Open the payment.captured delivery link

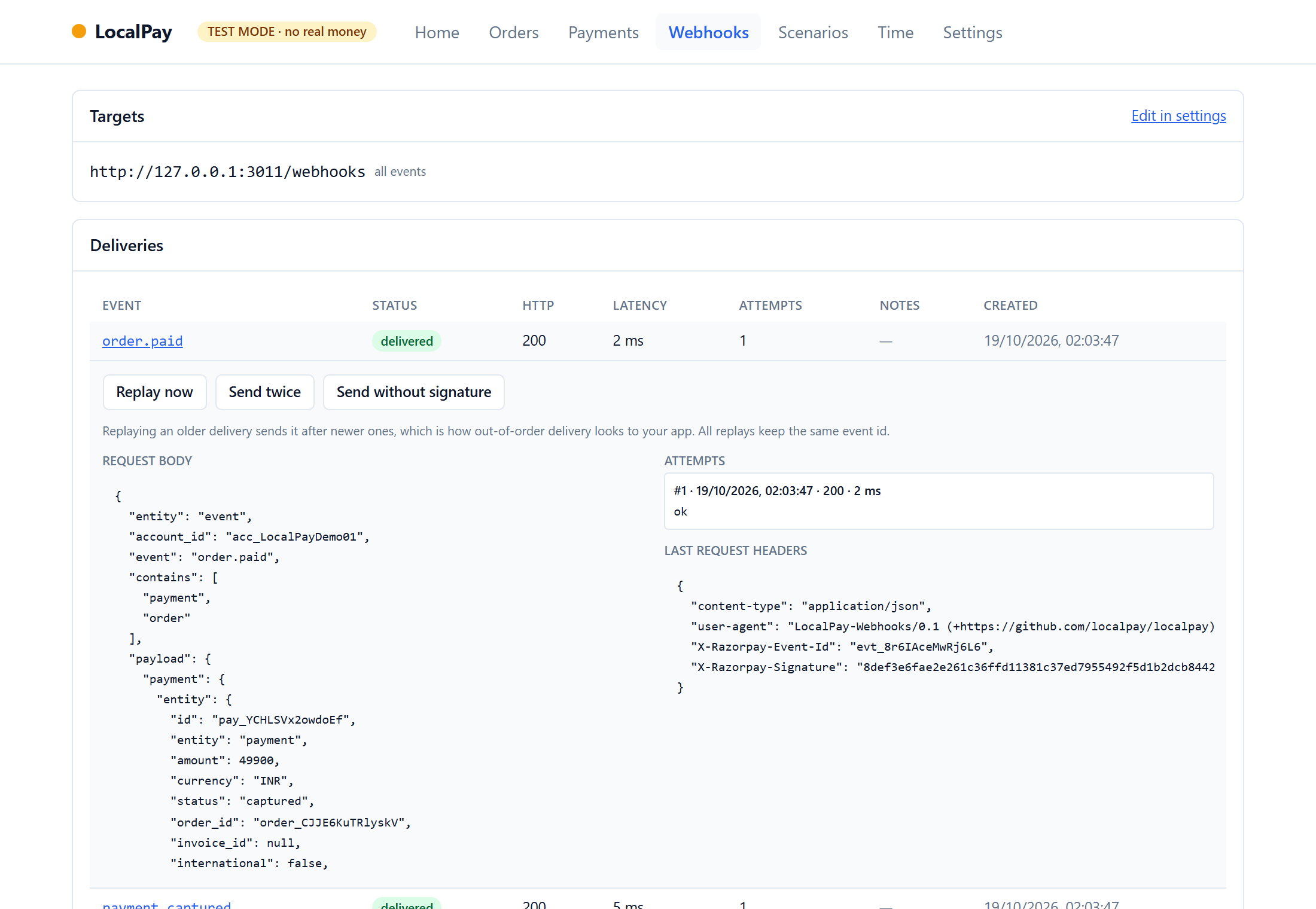[x=166, y=904]
